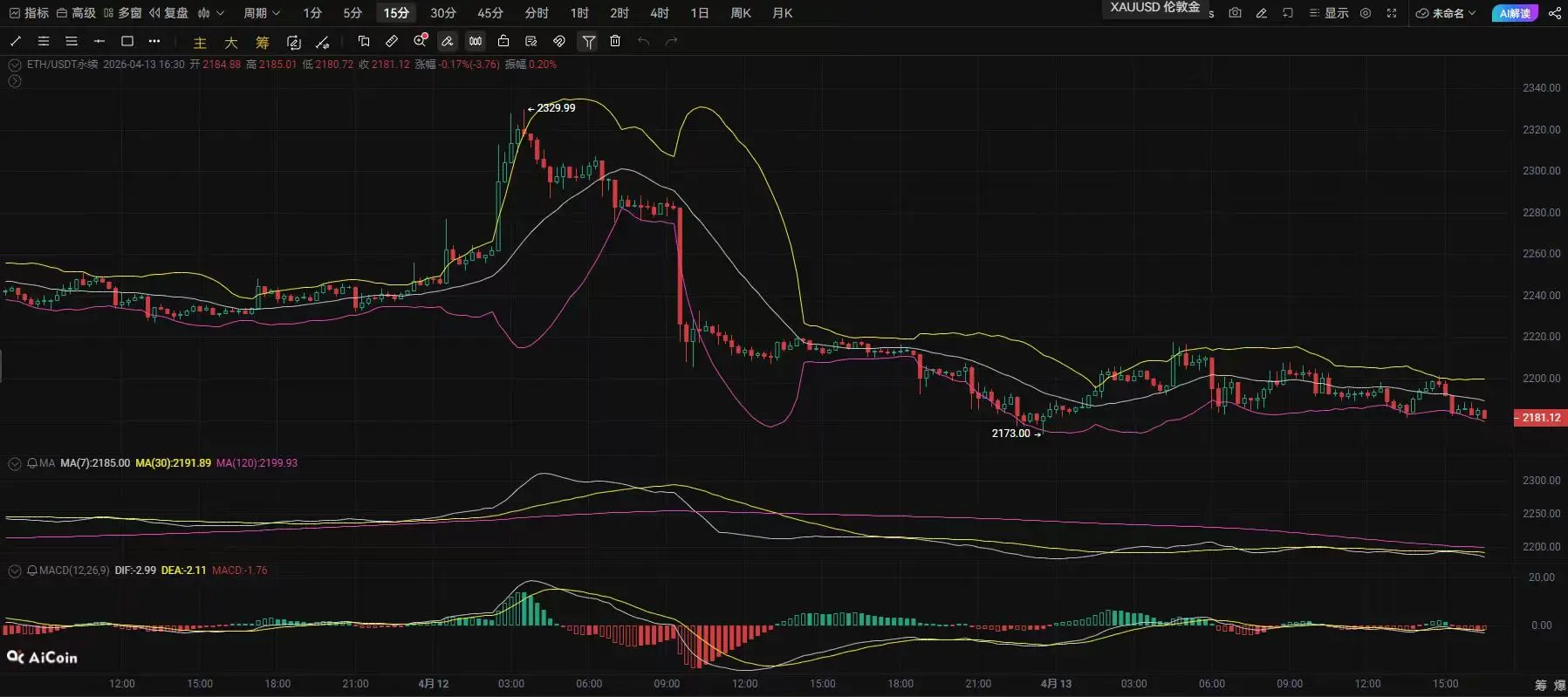Click the 筹 chip-distribution icon in toolbar
The height and width of the screenshot is (697, 1568).
(x=263, y=43)
